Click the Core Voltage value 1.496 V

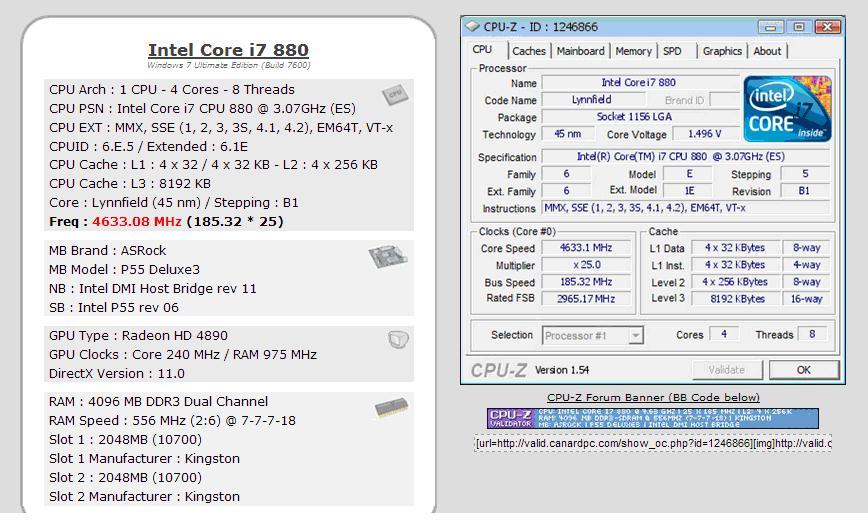point(705,134)
